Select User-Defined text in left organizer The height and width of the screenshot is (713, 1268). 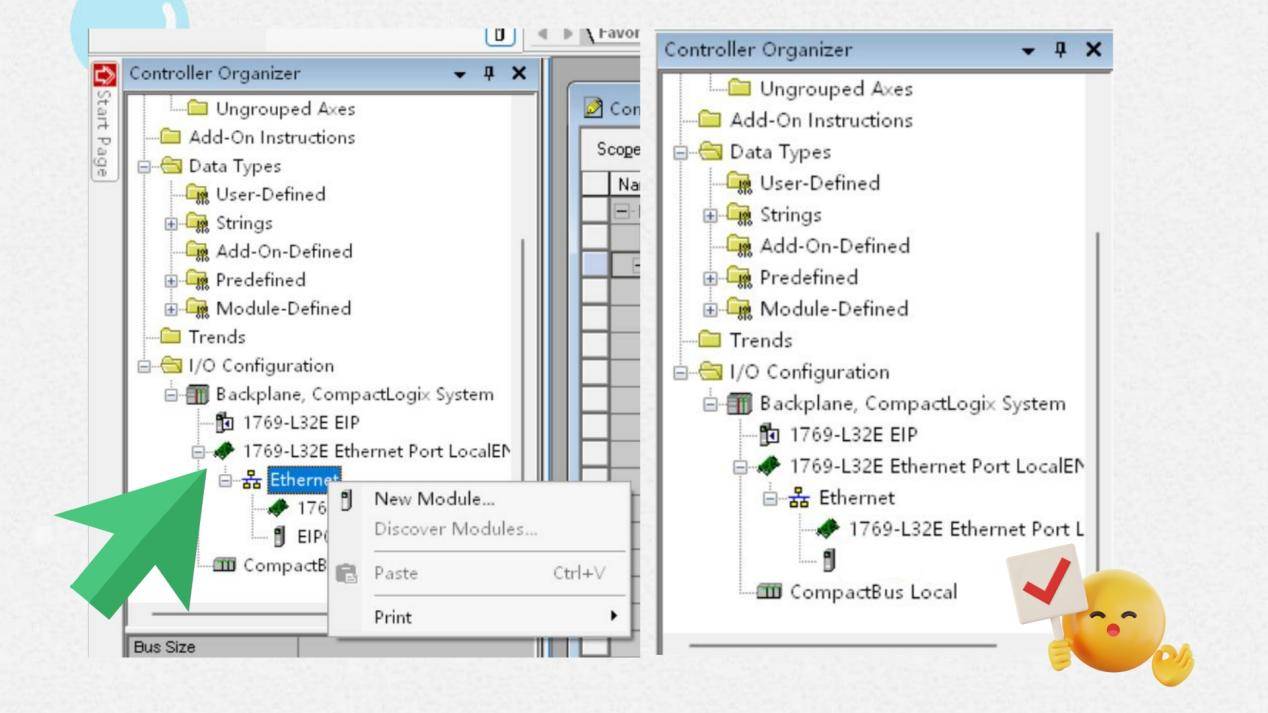pyautogui.click(x=271, y=195)
